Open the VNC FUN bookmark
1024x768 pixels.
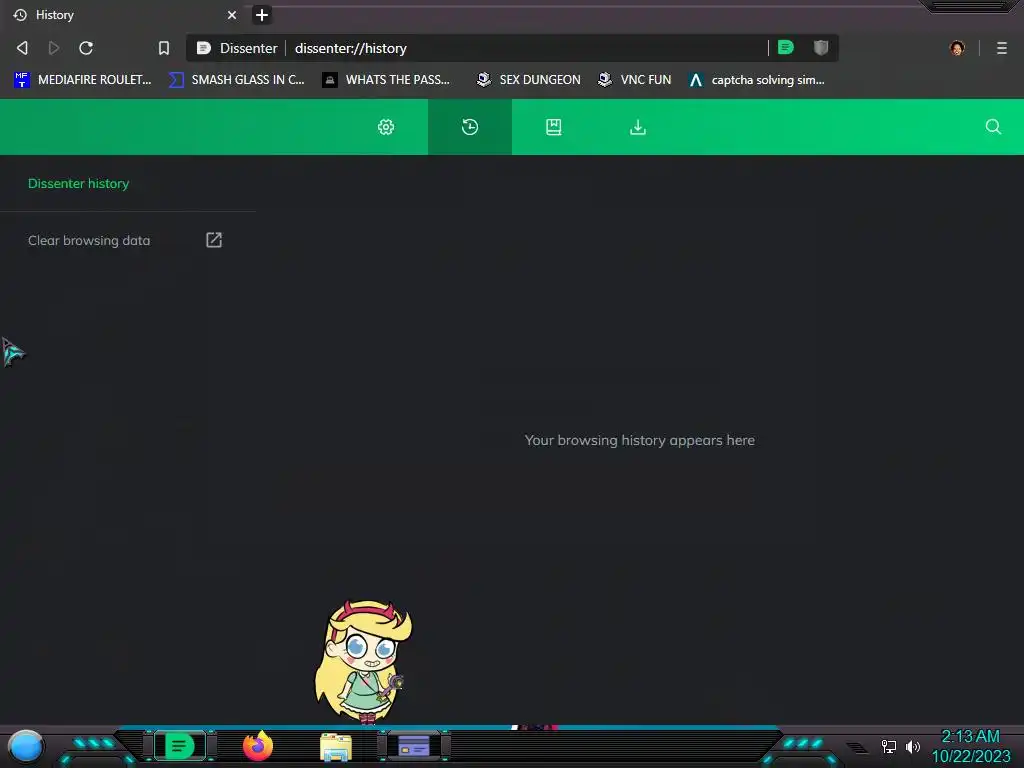tap(634, 80)
